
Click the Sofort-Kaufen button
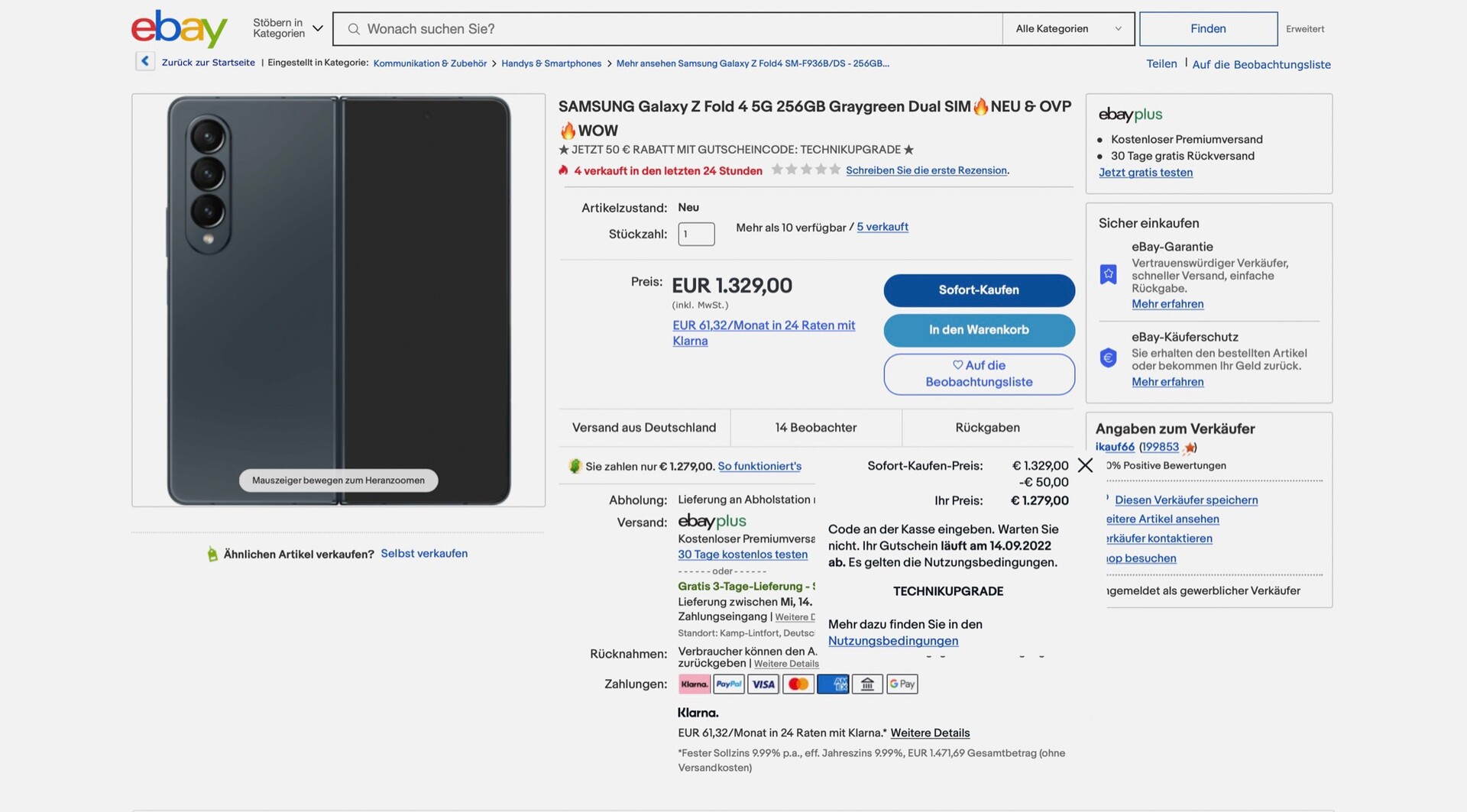click(x=979, y=290)
